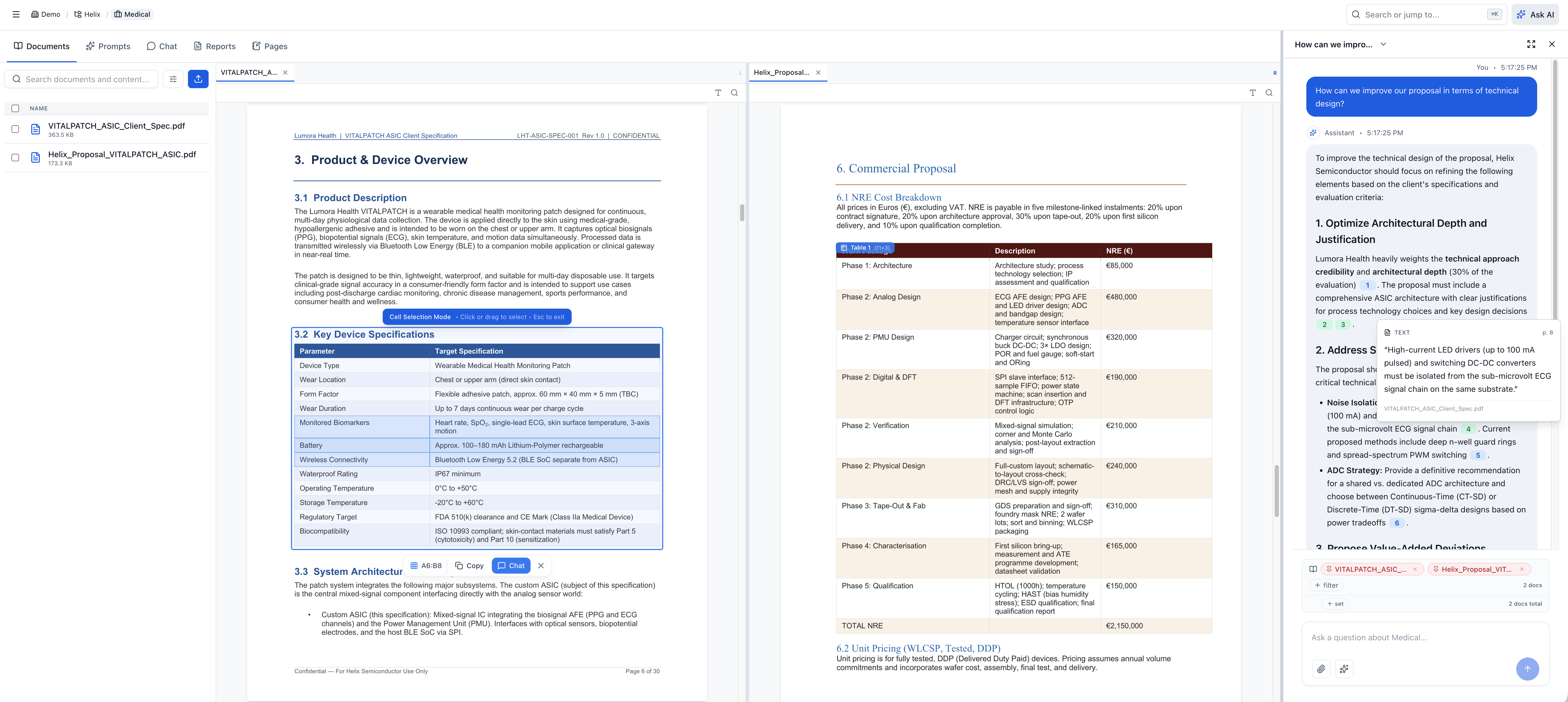Check the Helix_Proposal_VITALPATCH_ASIC.pdf checkbox
The height and width of the screenshot is (702, 1568).
coord(15,158)
